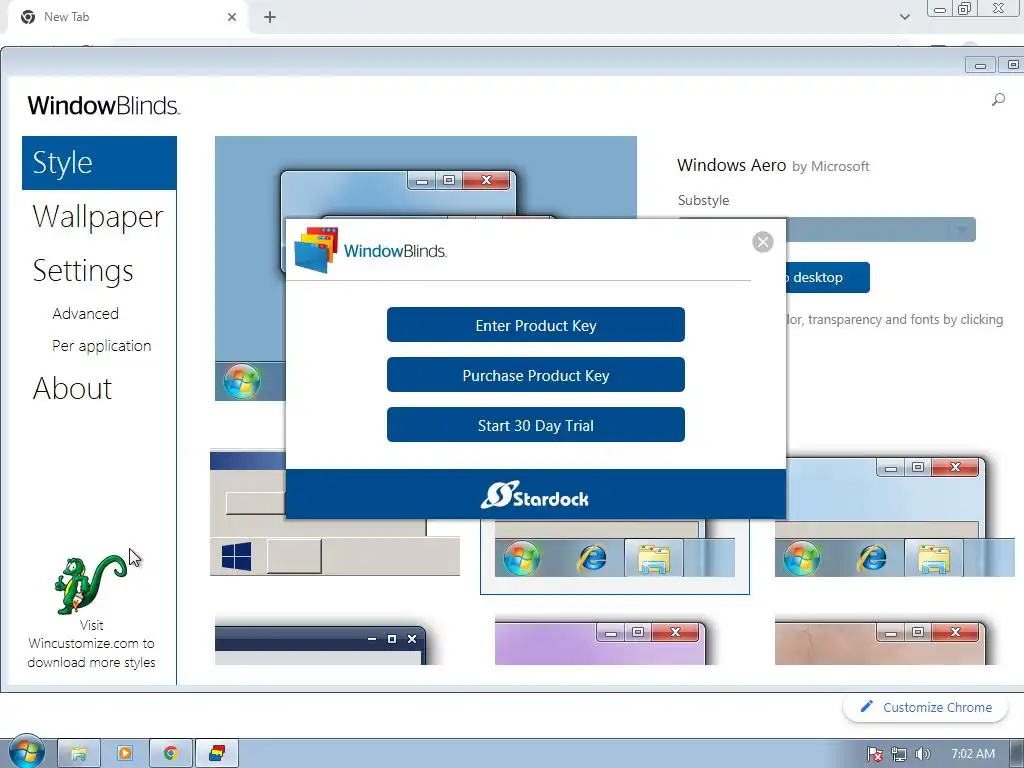The height and width of the screenshot is (768, 1024).
Task: Open File Explorer from the taskbar
Action: point(79,753)
